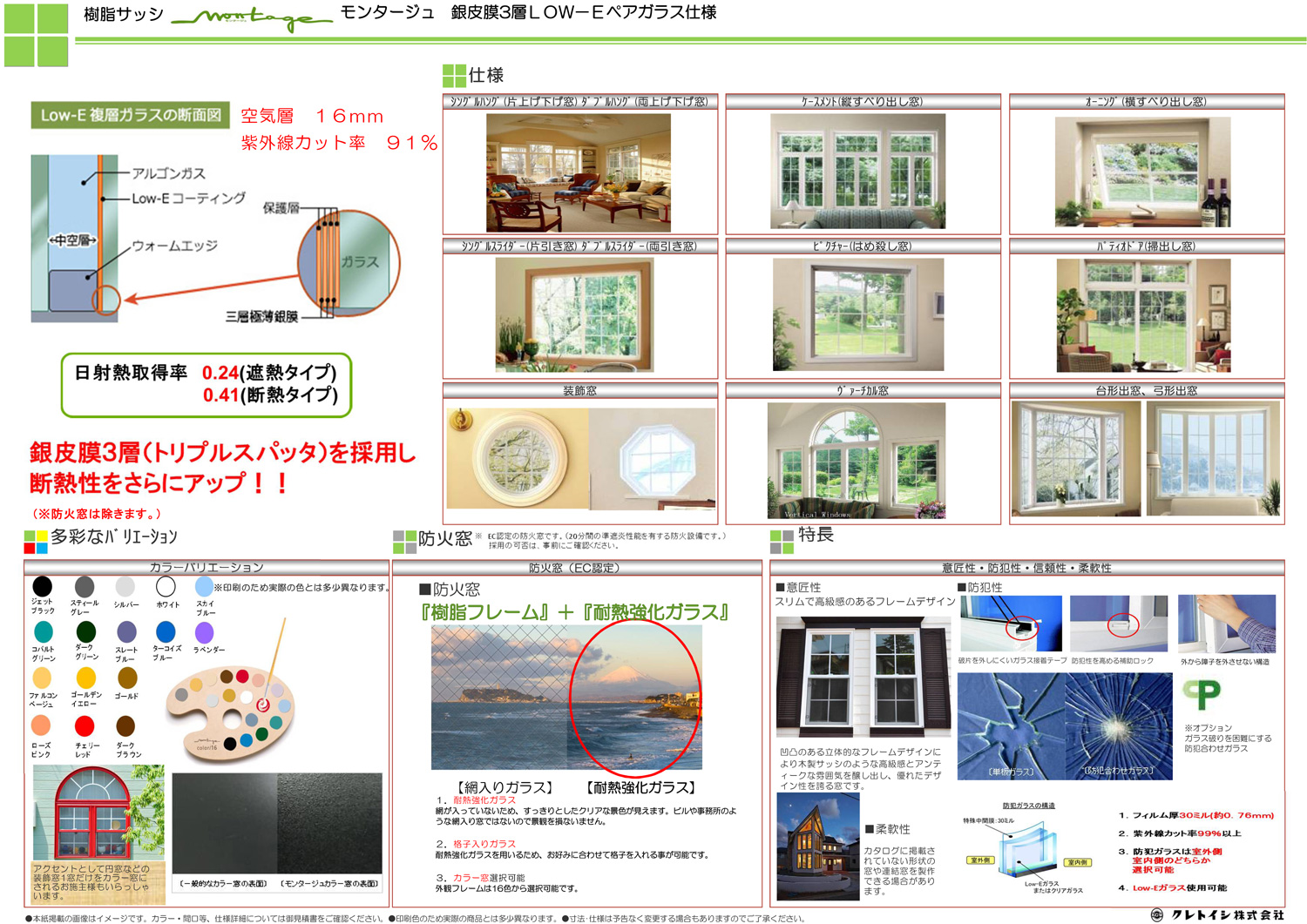Select the Slate Blue (スレートブルー) swatch
Image resolution: width=1307 pixels, height=924 pixels.
126,631
